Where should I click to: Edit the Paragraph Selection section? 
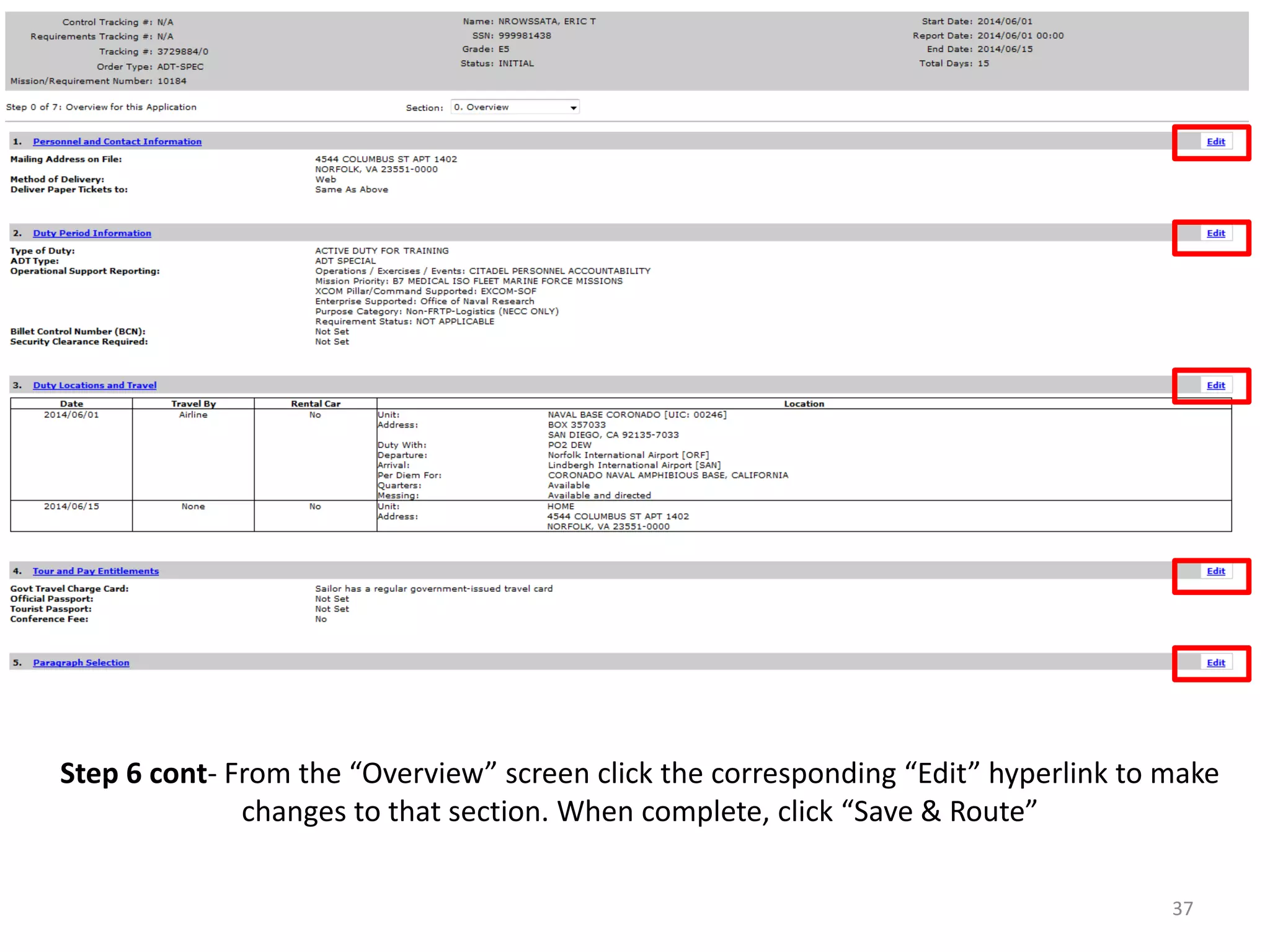click(1215, 663)
